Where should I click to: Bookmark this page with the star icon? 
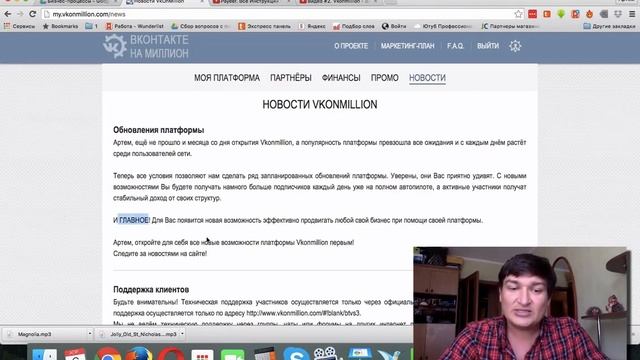(518, 14)
